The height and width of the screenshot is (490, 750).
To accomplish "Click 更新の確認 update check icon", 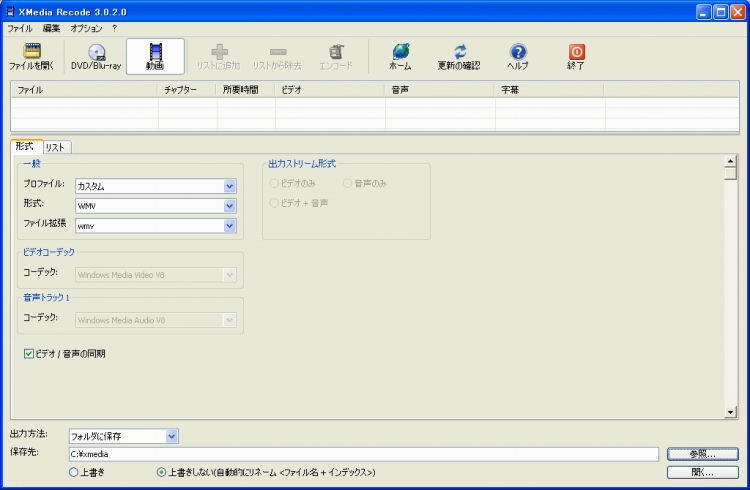I will [459, 56].
